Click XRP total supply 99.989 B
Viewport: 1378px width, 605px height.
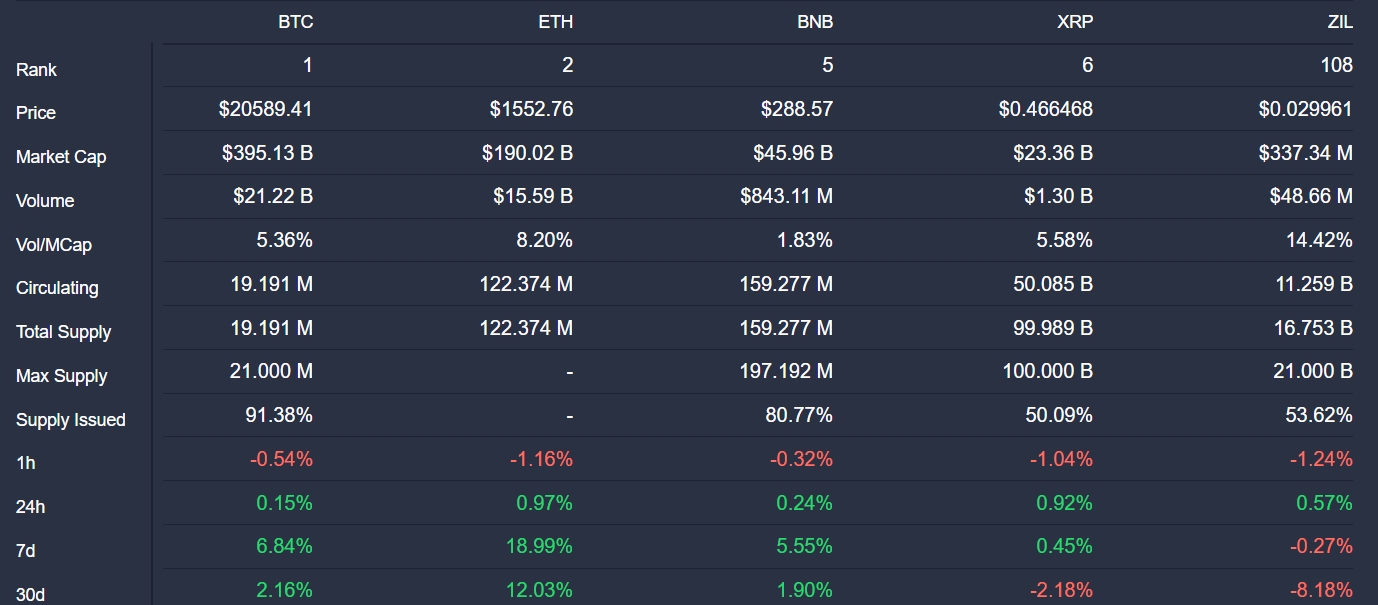coord(1048,328)
